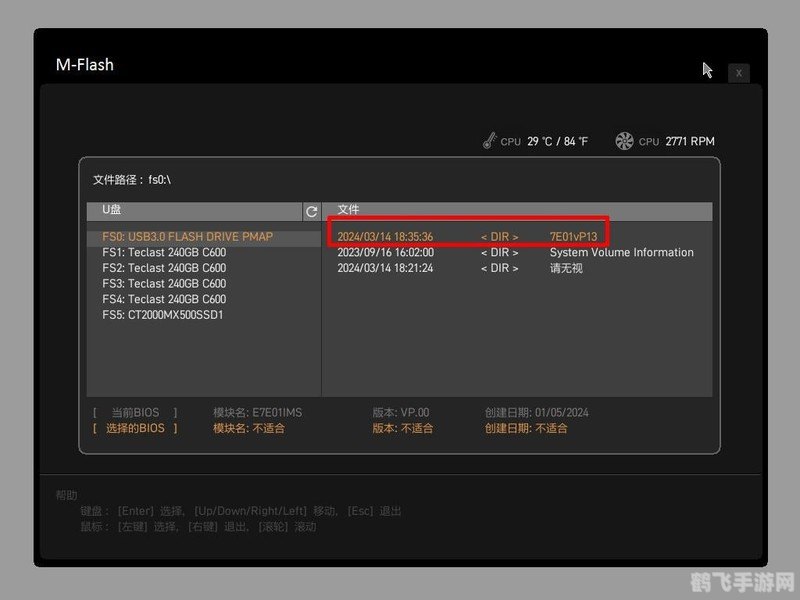
Task: Click the CPU fan icon
Action: [x=625, y=141]
